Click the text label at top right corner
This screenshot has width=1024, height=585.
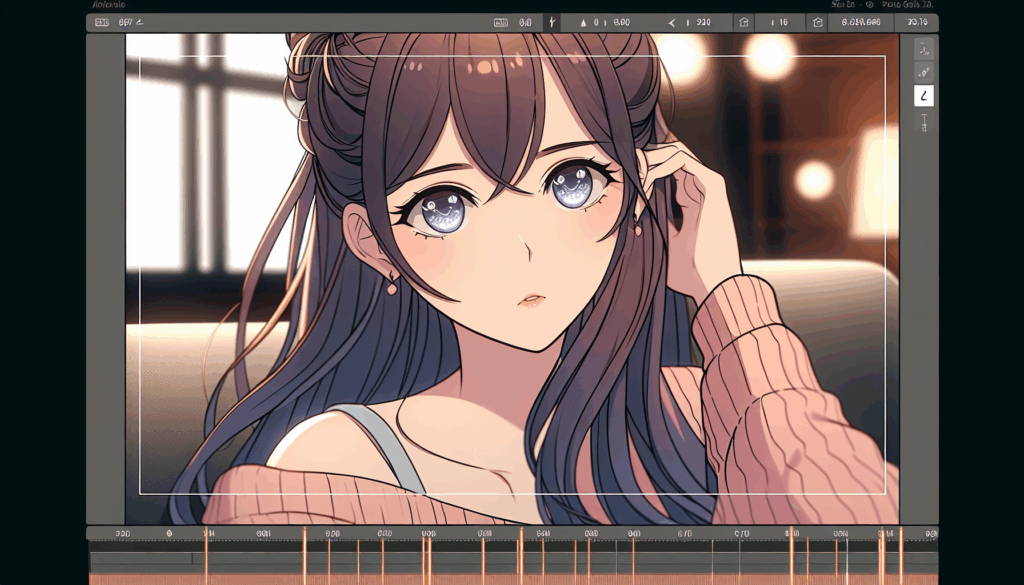[905, 5]
